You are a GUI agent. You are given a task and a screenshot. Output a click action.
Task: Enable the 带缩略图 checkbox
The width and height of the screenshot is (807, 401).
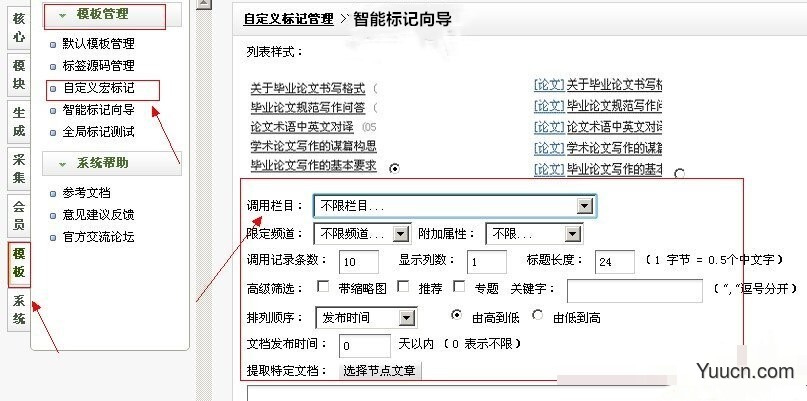point(323,287)
